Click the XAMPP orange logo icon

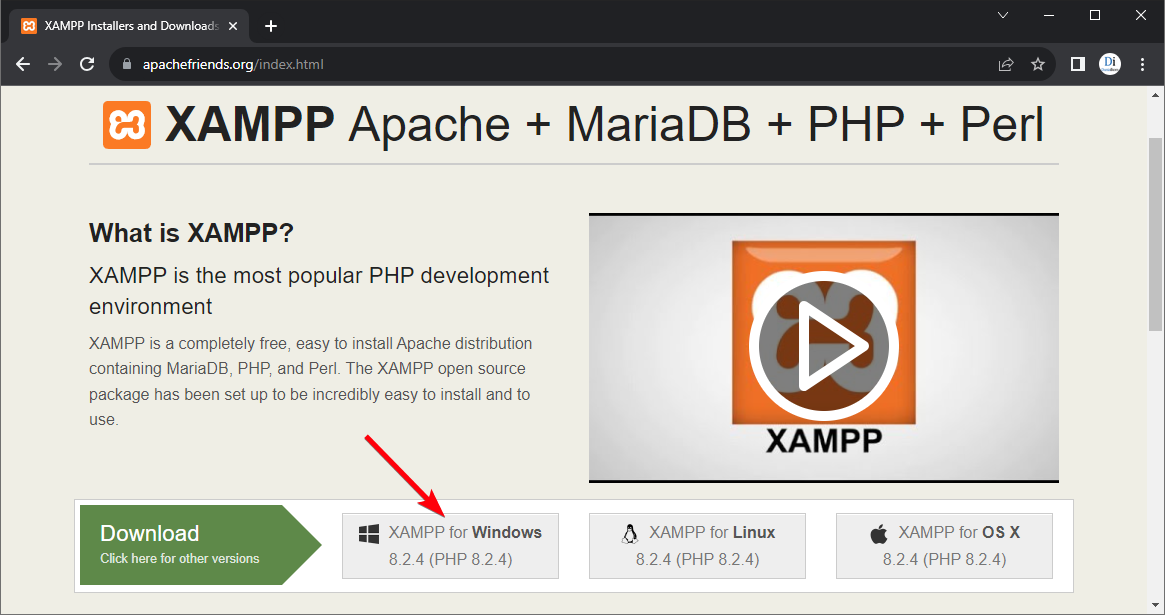[x=127, y=125]
